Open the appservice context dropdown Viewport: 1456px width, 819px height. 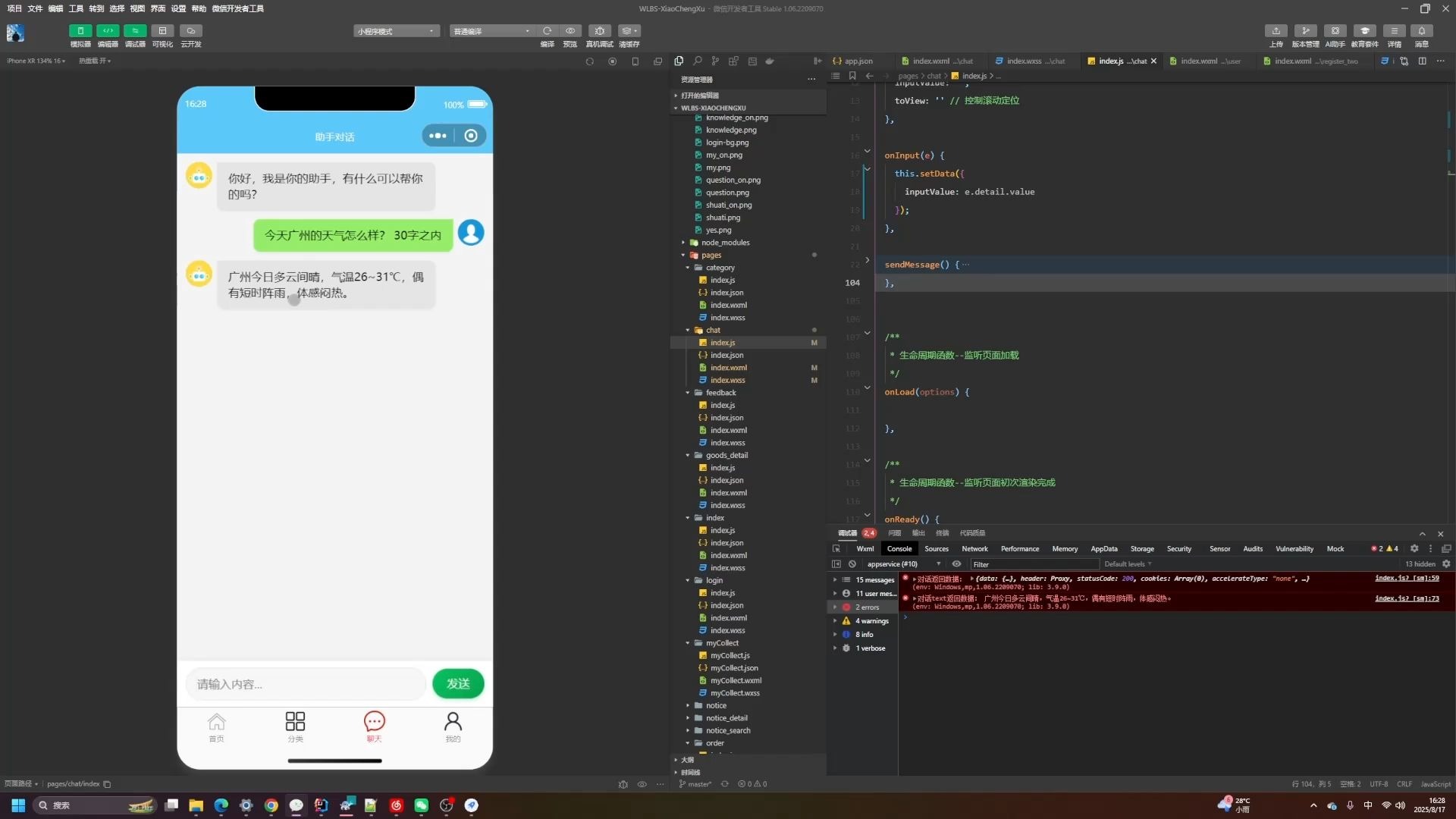903,564
